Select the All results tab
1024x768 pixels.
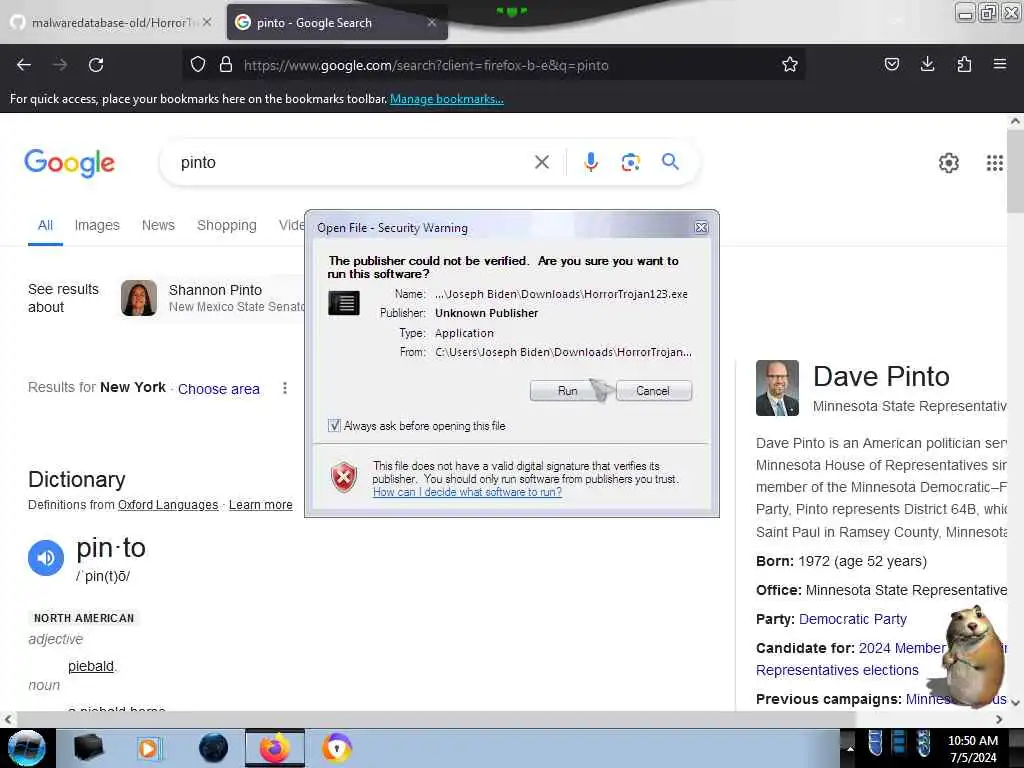point(45,225)
